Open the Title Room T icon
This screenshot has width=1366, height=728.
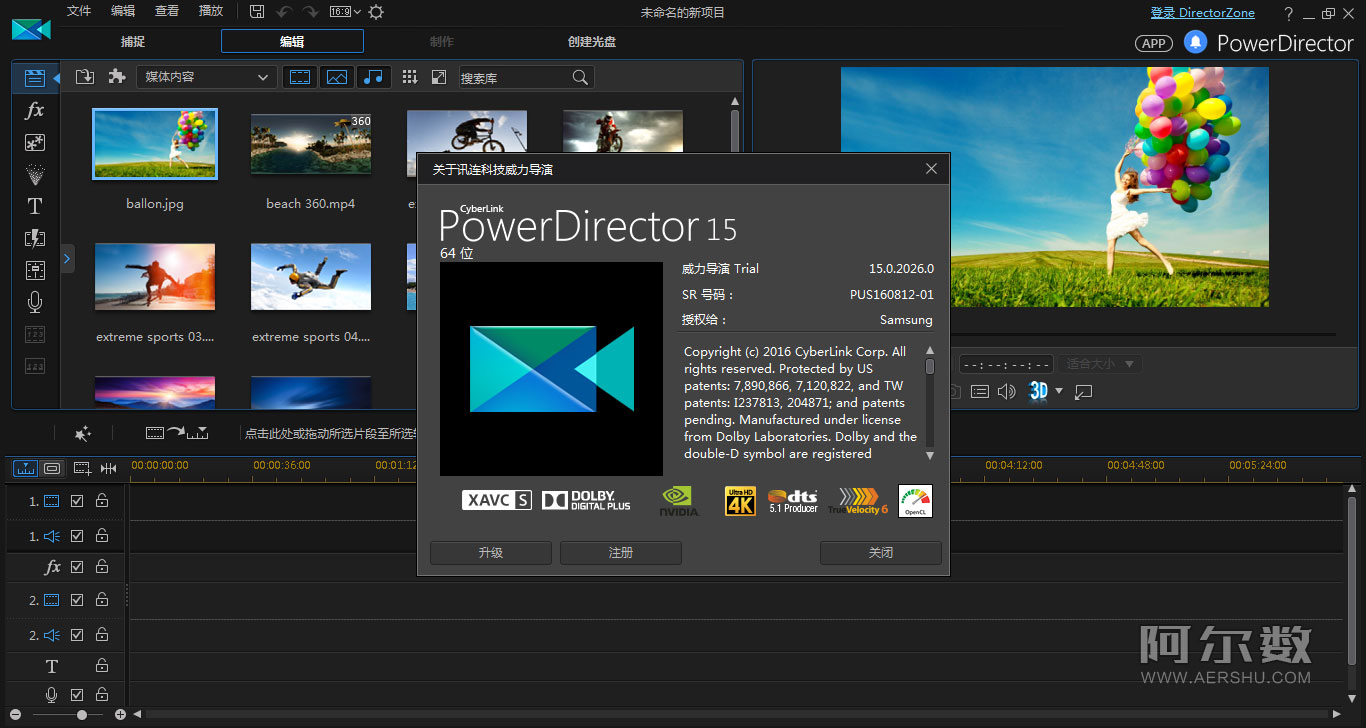35,206
